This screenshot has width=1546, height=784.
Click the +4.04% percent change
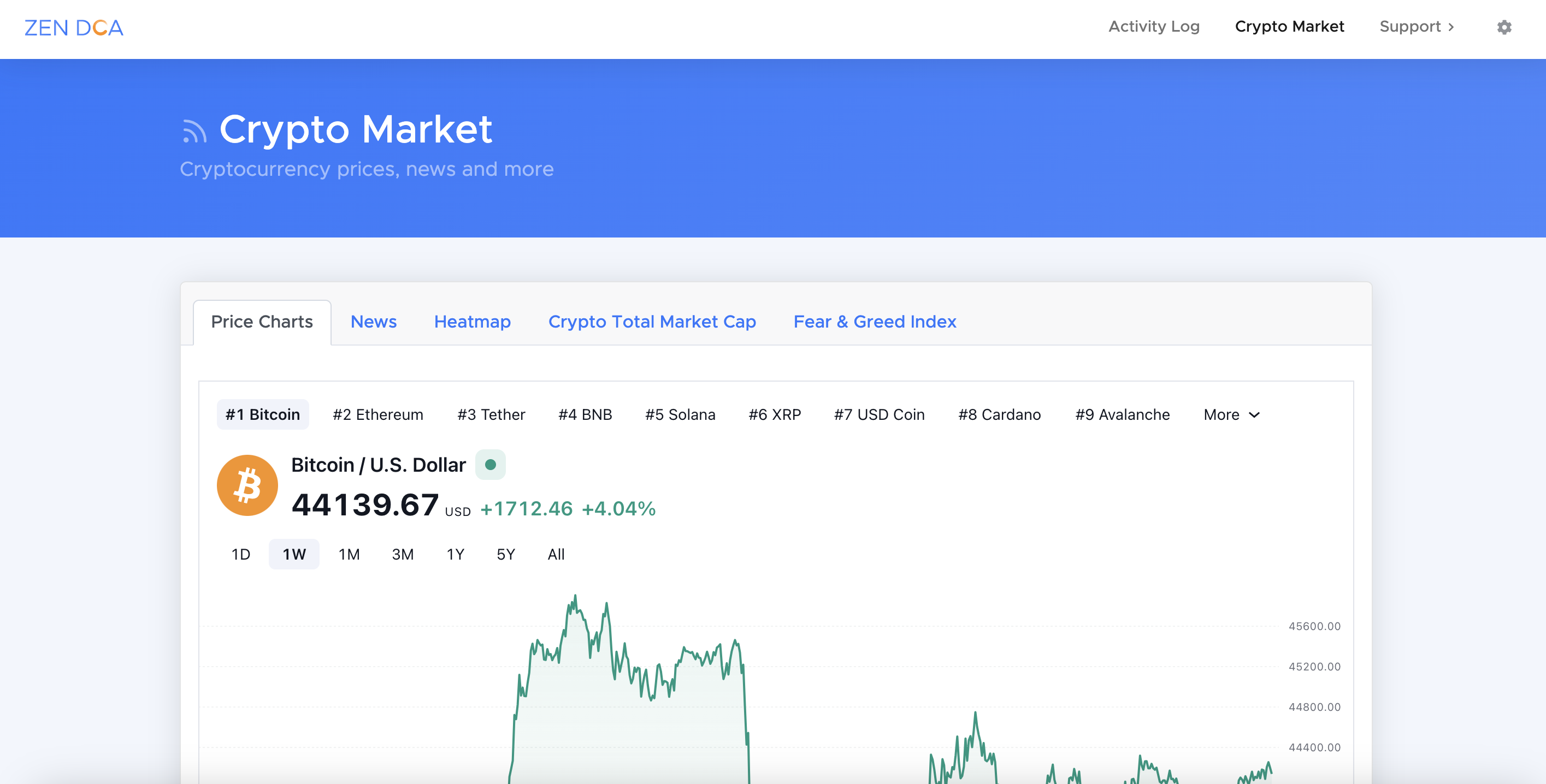click(619, 509)
